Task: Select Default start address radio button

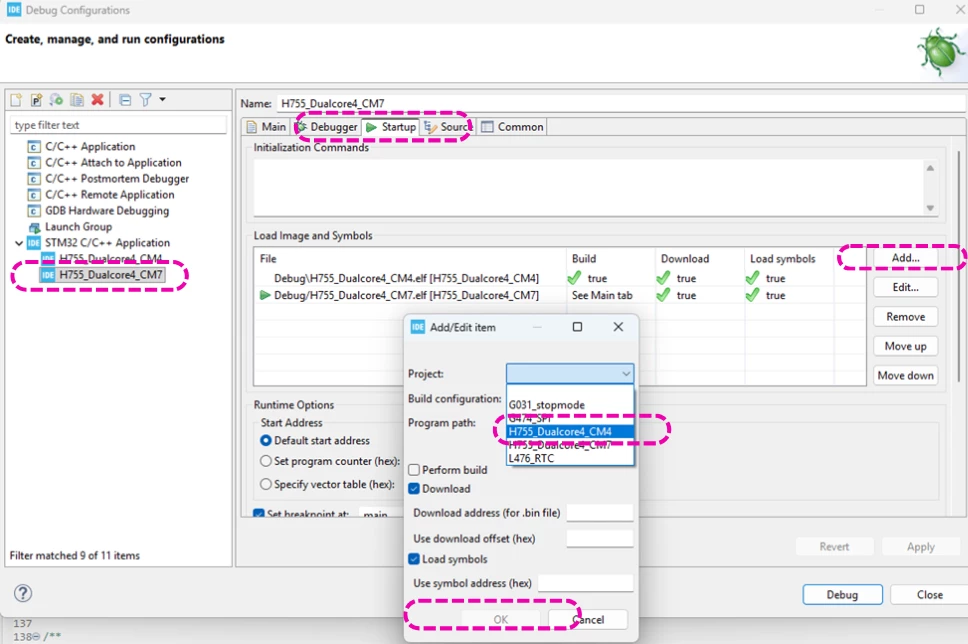Action: click(266, 440)
